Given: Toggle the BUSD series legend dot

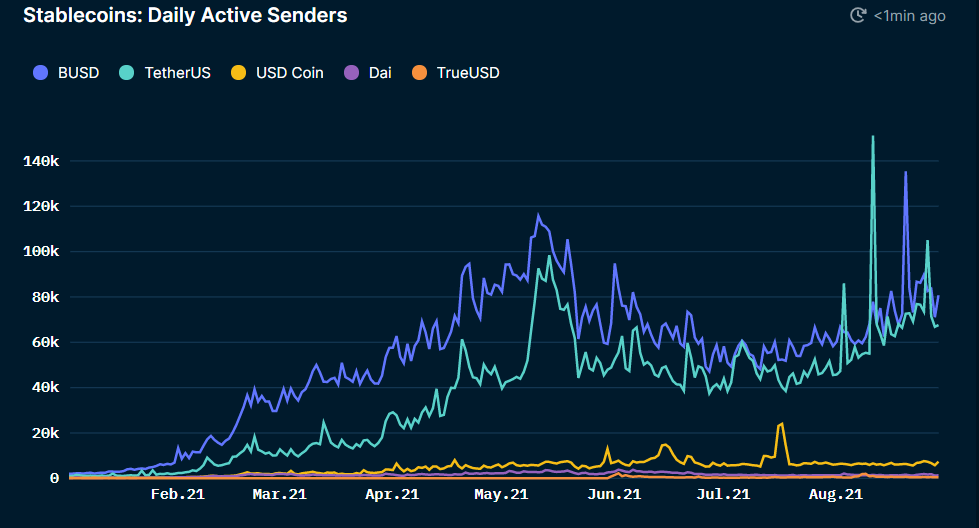Looking at the screenshot, I should coord(41,73).
